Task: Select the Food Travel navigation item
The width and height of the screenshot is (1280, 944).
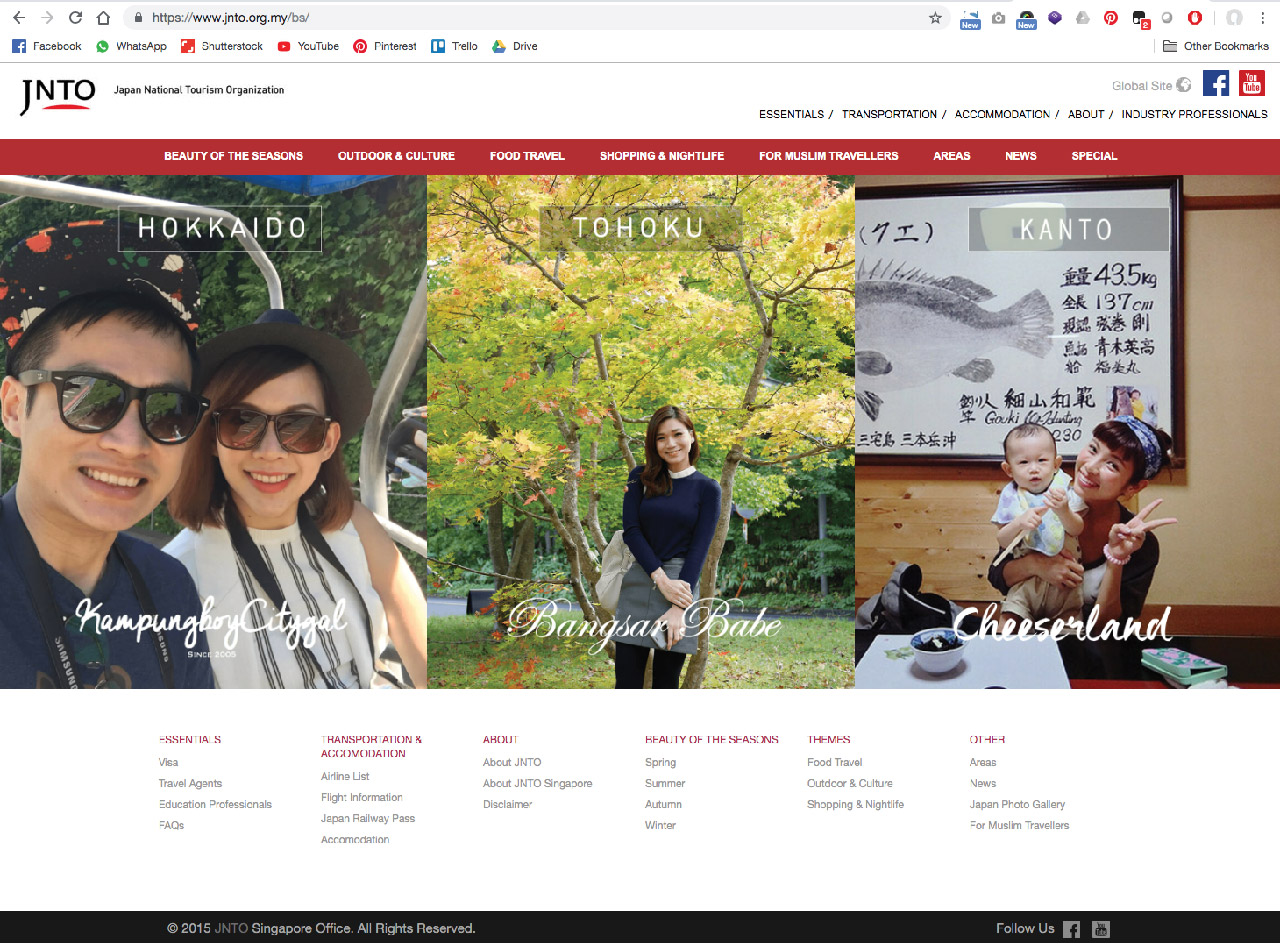Action: coord(527,156)
